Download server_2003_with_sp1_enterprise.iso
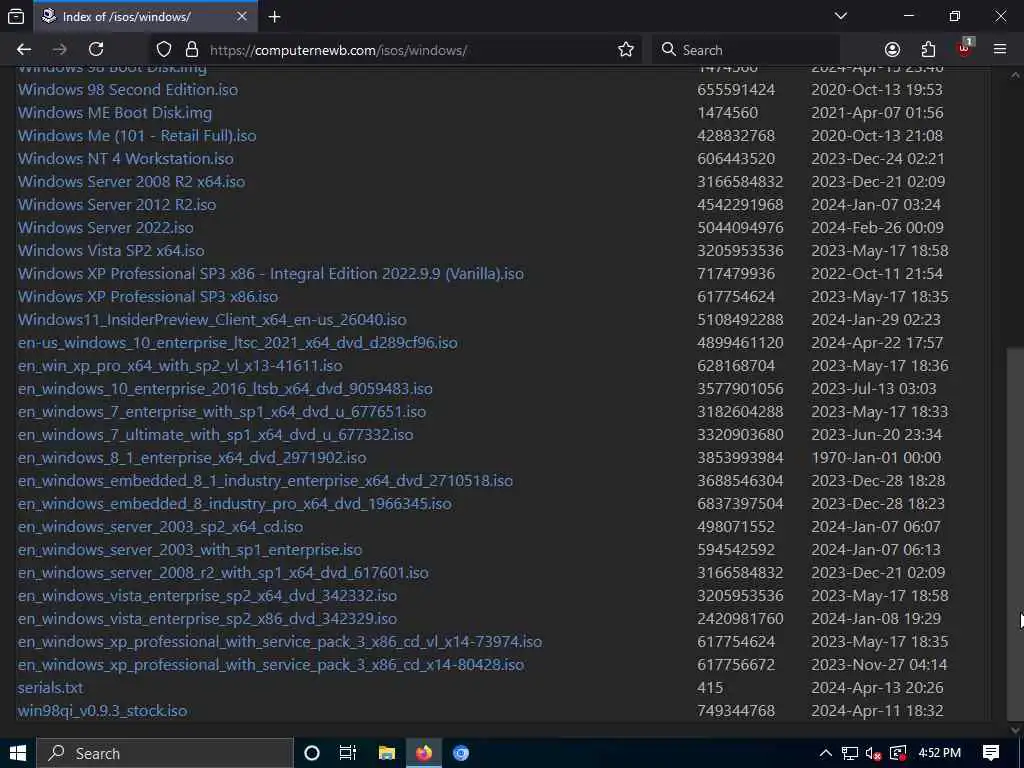This screenshot has height=768, width=1024. (x=190, y=550)
